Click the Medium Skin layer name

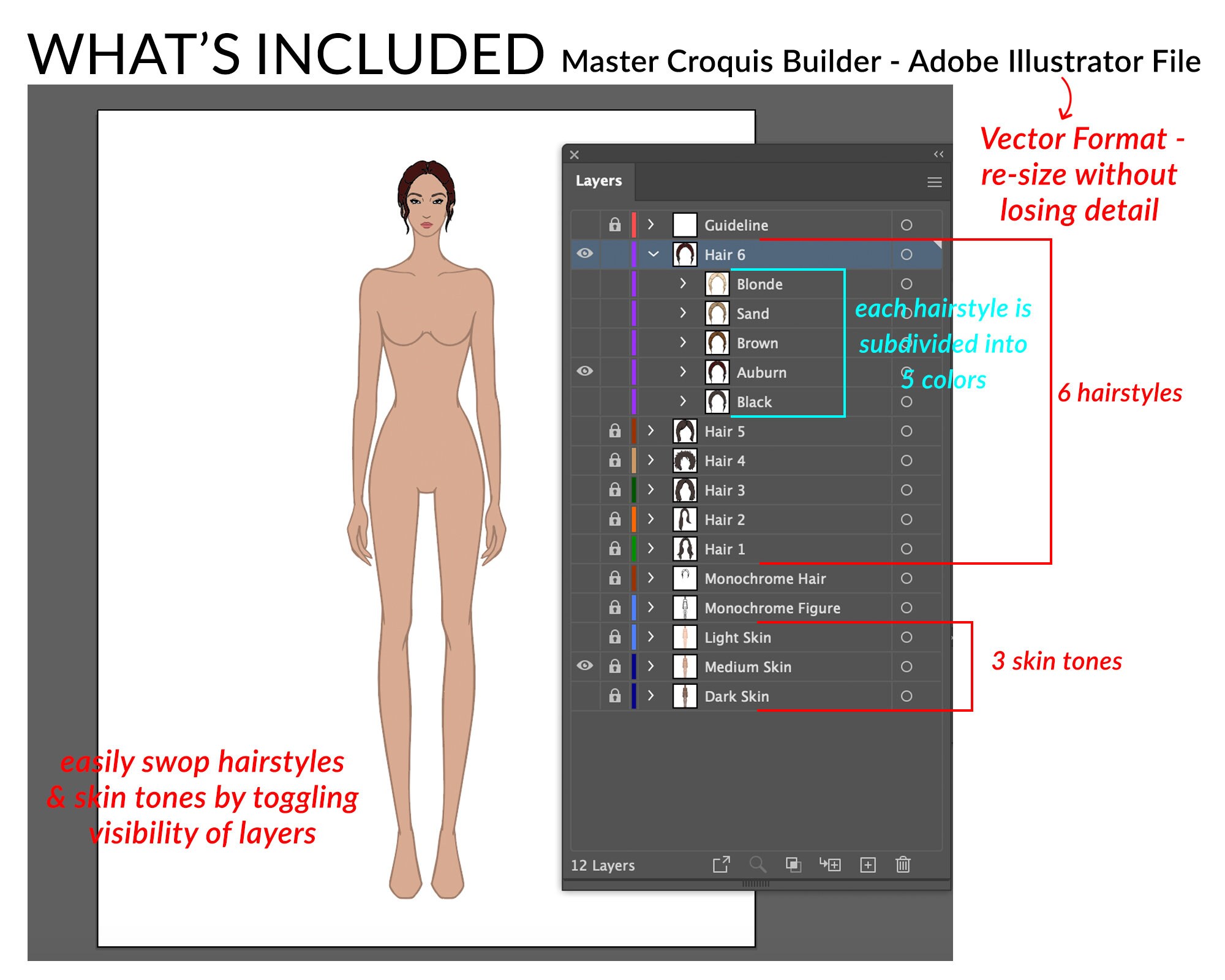[x=748, y=667]
